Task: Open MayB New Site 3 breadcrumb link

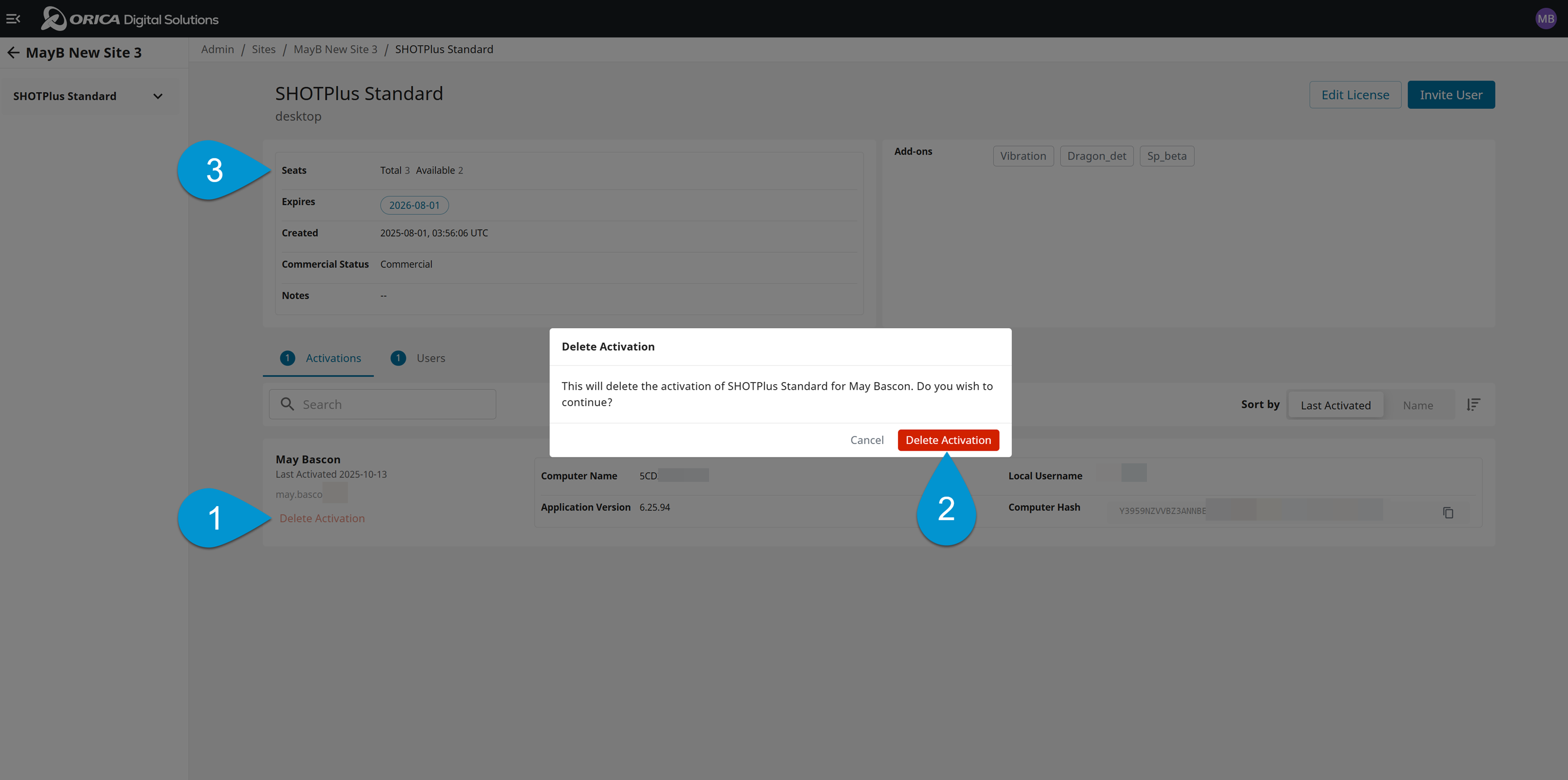Action: 335,49
